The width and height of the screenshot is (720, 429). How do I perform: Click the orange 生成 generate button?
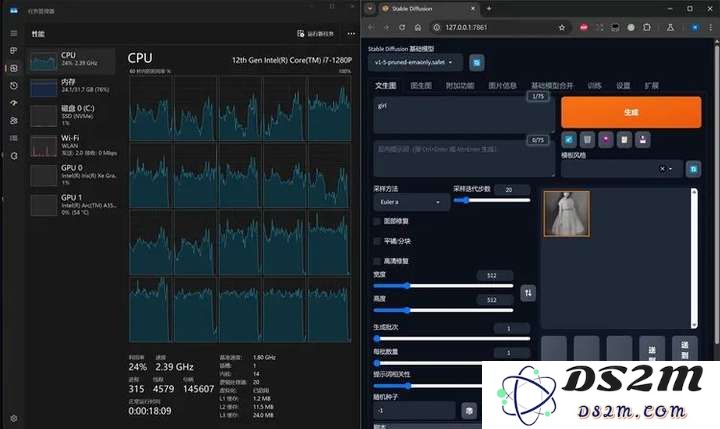[x=631, y=112]
